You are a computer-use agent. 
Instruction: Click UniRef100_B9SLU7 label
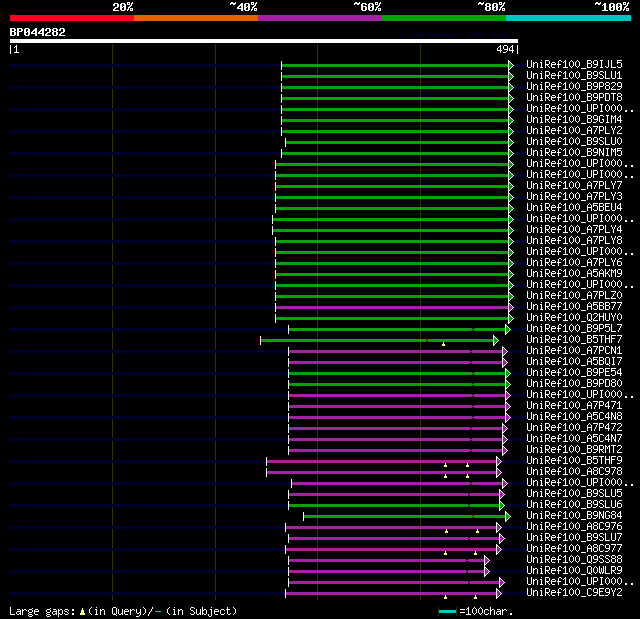[x=574, y=538]
